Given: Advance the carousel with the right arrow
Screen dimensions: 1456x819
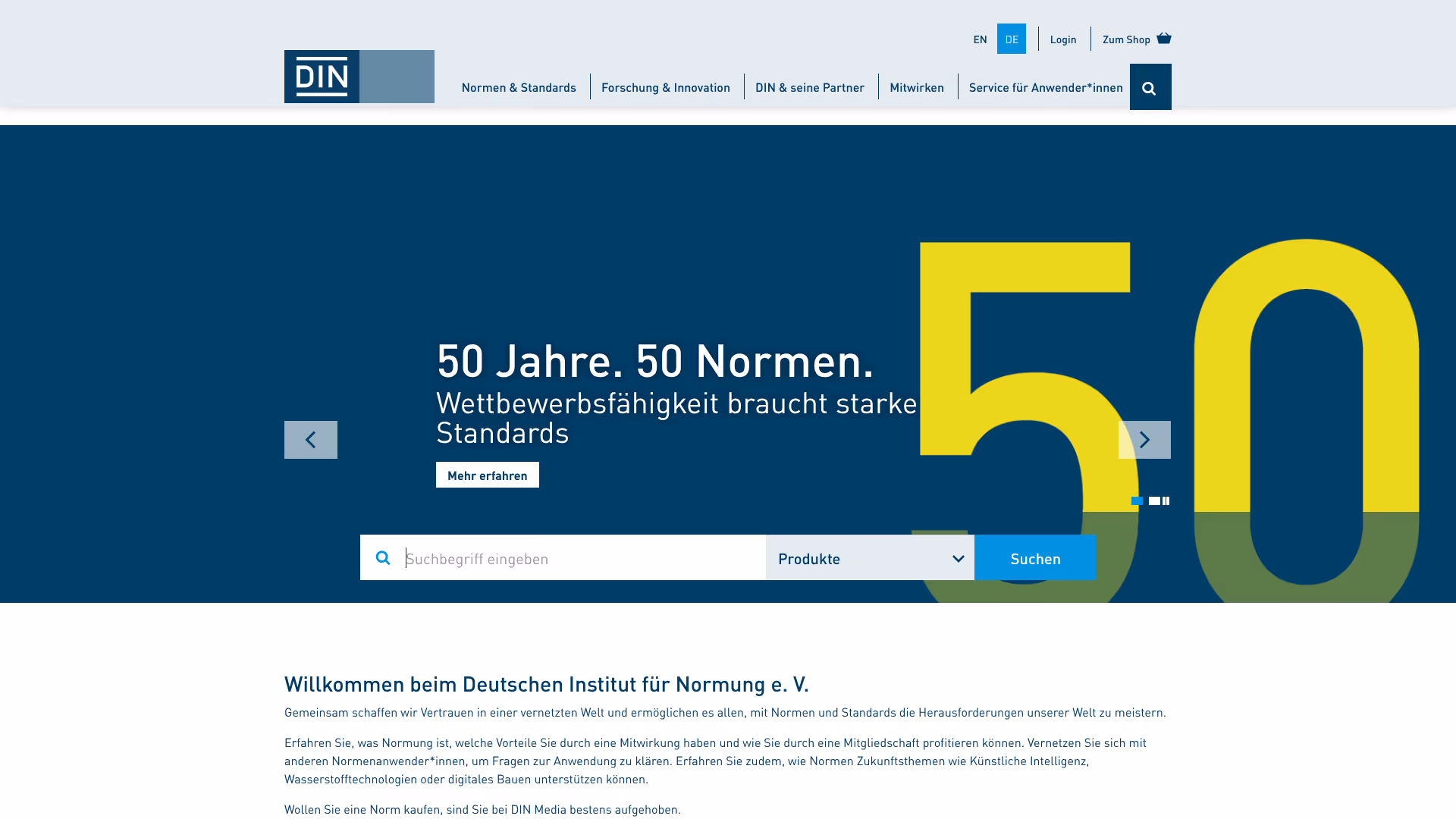Looking at the screenshot, I should pyautogui.click(x=1144, y=440).
